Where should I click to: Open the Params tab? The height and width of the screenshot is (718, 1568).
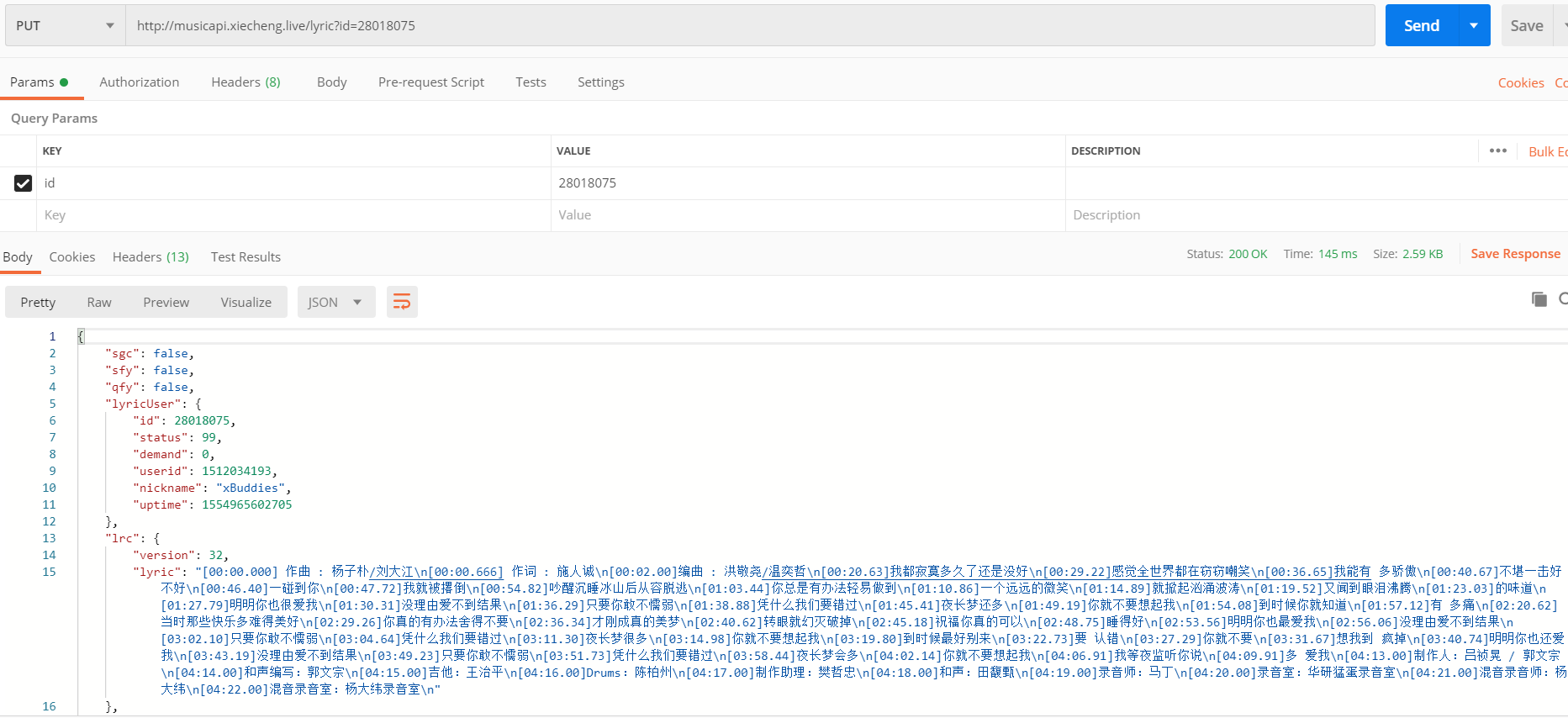[39, 82]
